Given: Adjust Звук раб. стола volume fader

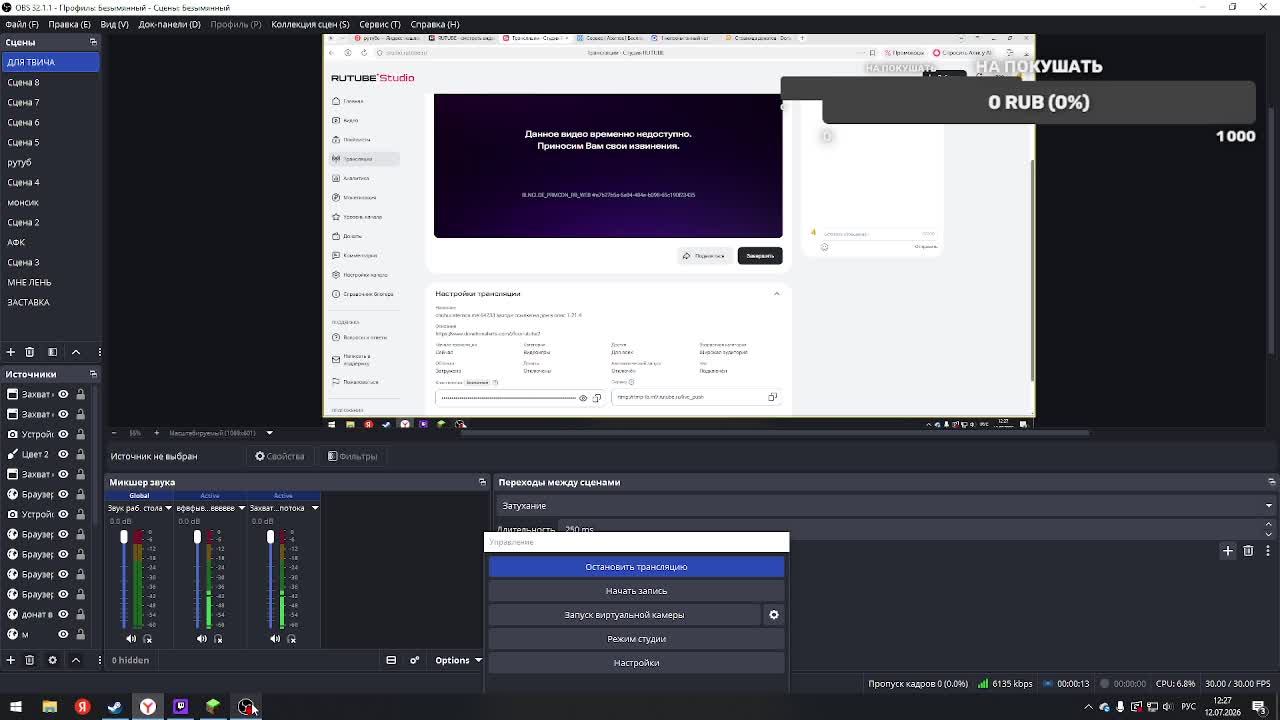Looking at the screenshot, I should click(x=124, y=538).
